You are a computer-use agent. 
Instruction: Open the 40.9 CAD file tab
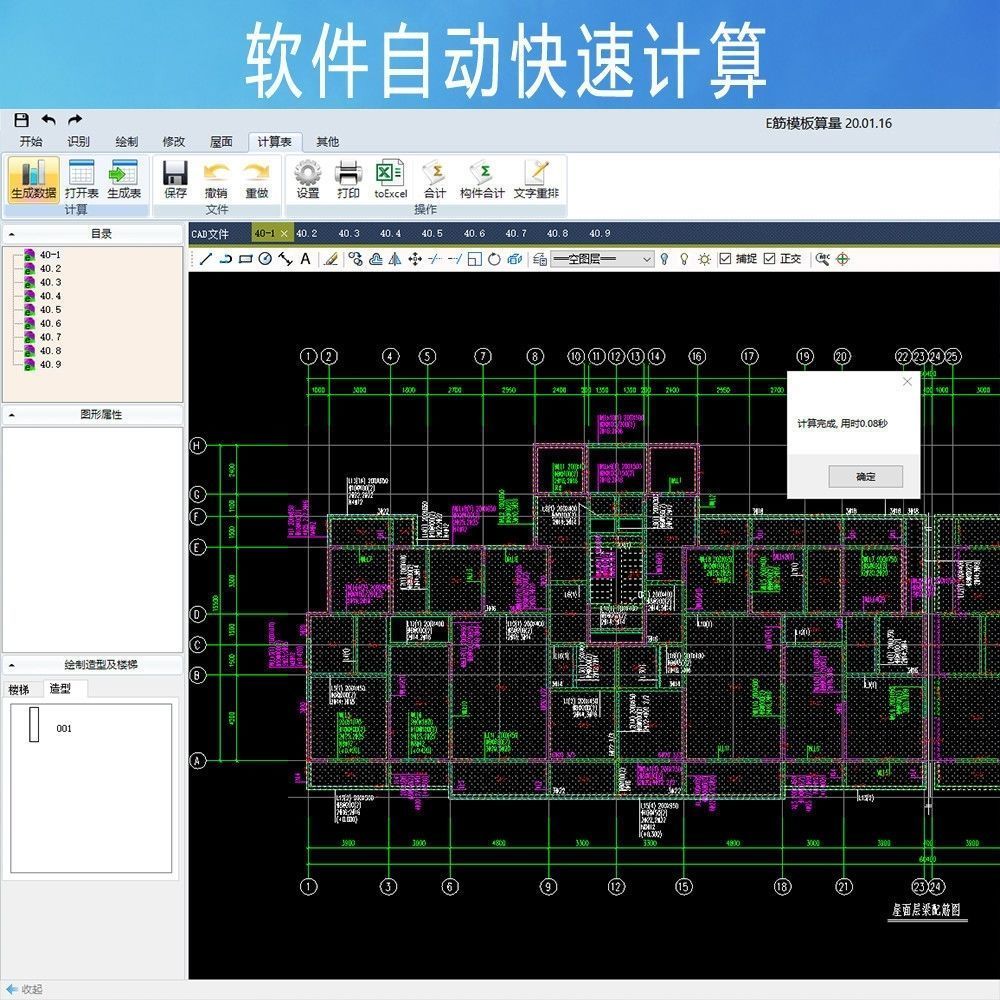pos(599,233)
